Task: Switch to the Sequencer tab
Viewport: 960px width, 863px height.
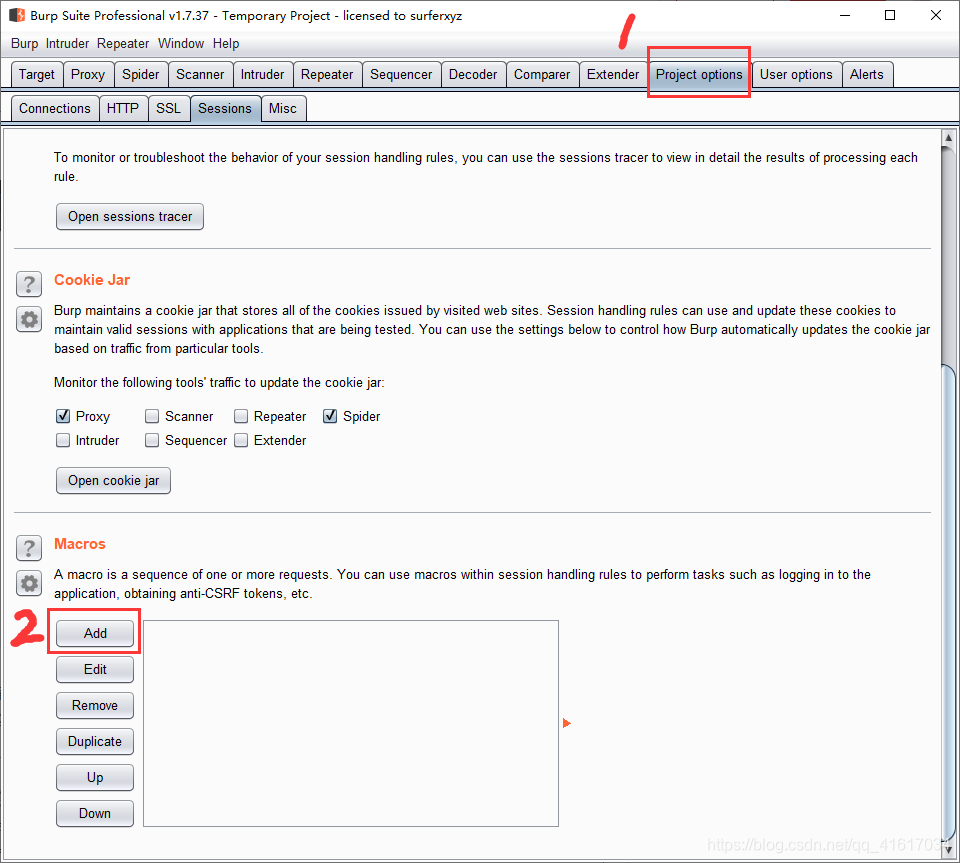Action: (401, 75)
